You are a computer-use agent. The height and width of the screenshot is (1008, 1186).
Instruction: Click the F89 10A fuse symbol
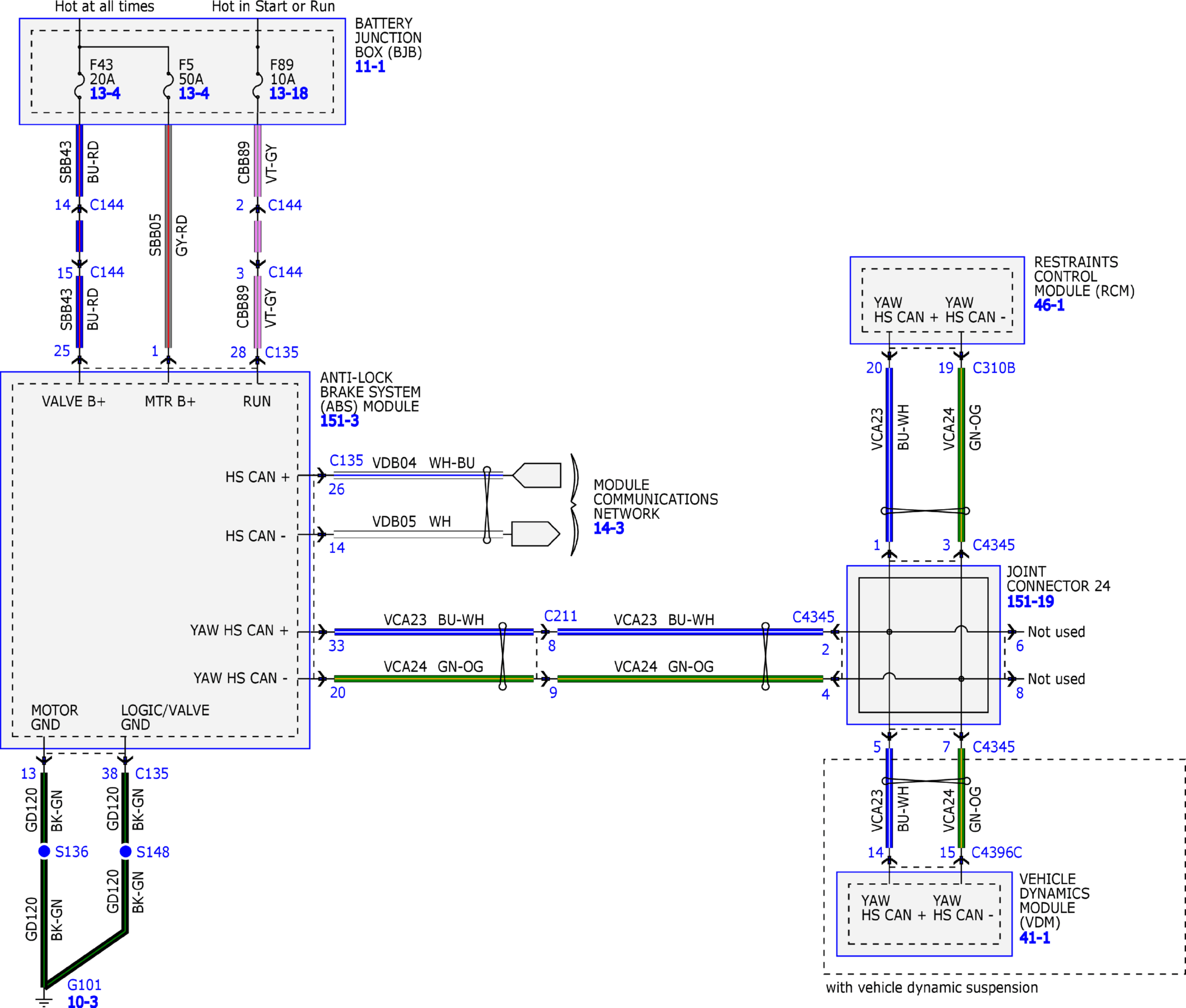coord(258,86)
